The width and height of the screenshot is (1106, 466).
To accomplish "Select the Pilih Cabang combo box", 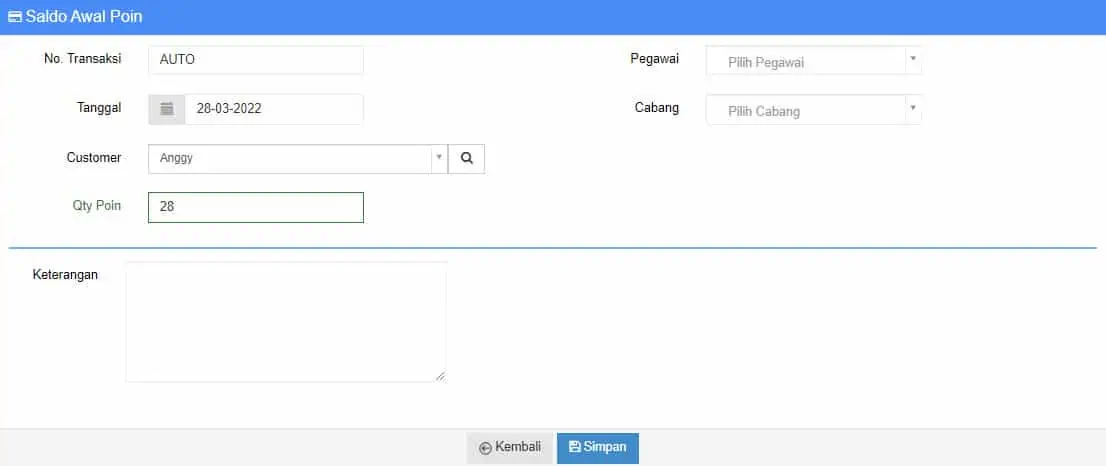I will 814,110.
